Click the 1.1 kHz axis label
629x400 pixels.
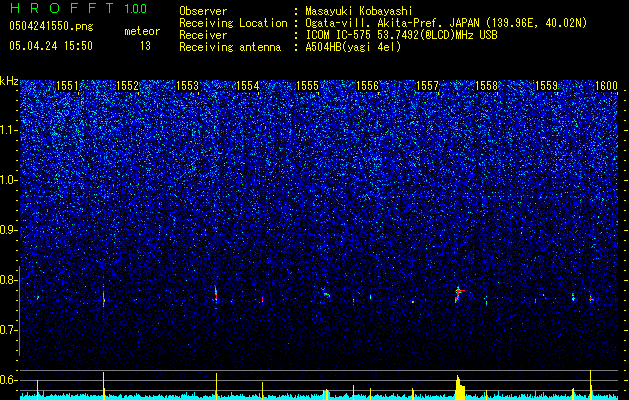click(8, 130)
